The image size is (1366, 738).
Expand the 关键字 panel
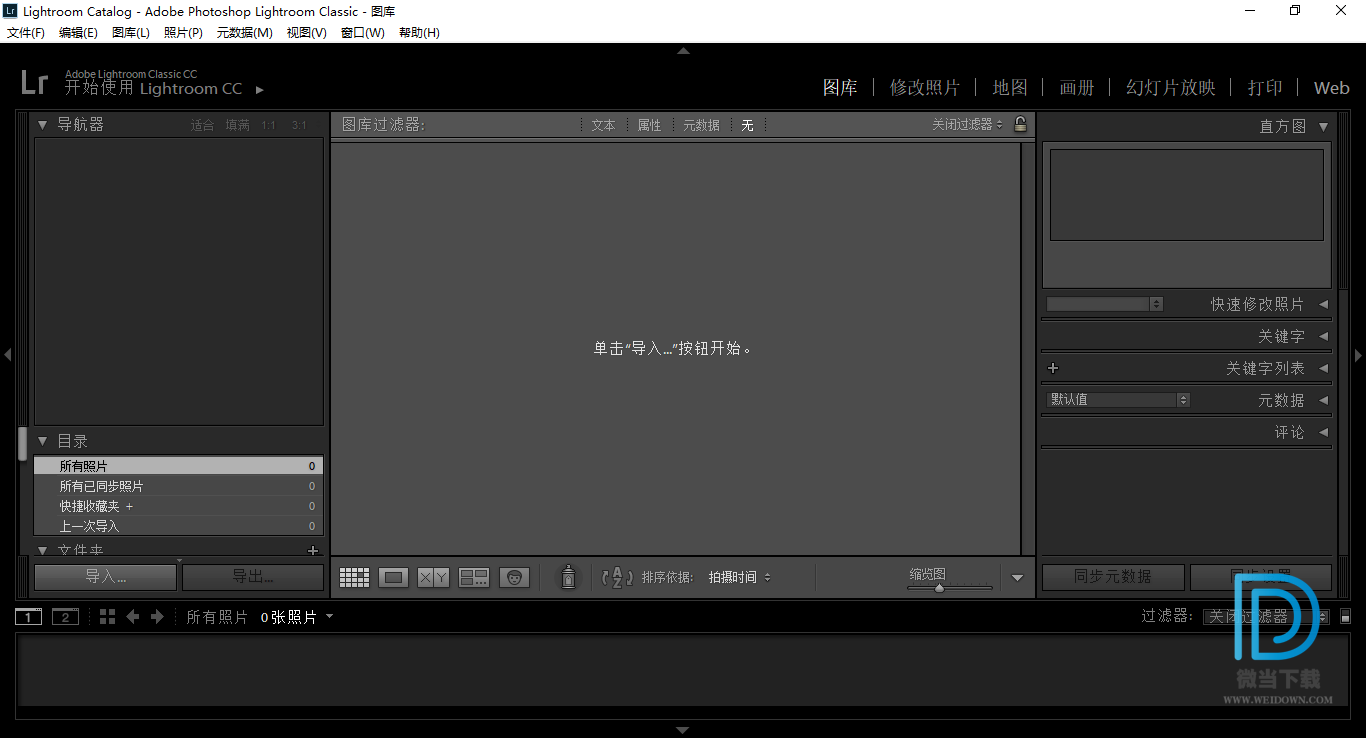[x=1323, y=336]
